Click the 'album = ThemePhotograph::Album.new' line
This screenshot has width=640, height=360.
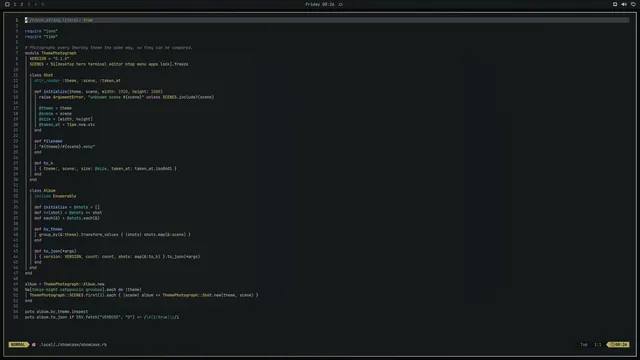[64, 284]
